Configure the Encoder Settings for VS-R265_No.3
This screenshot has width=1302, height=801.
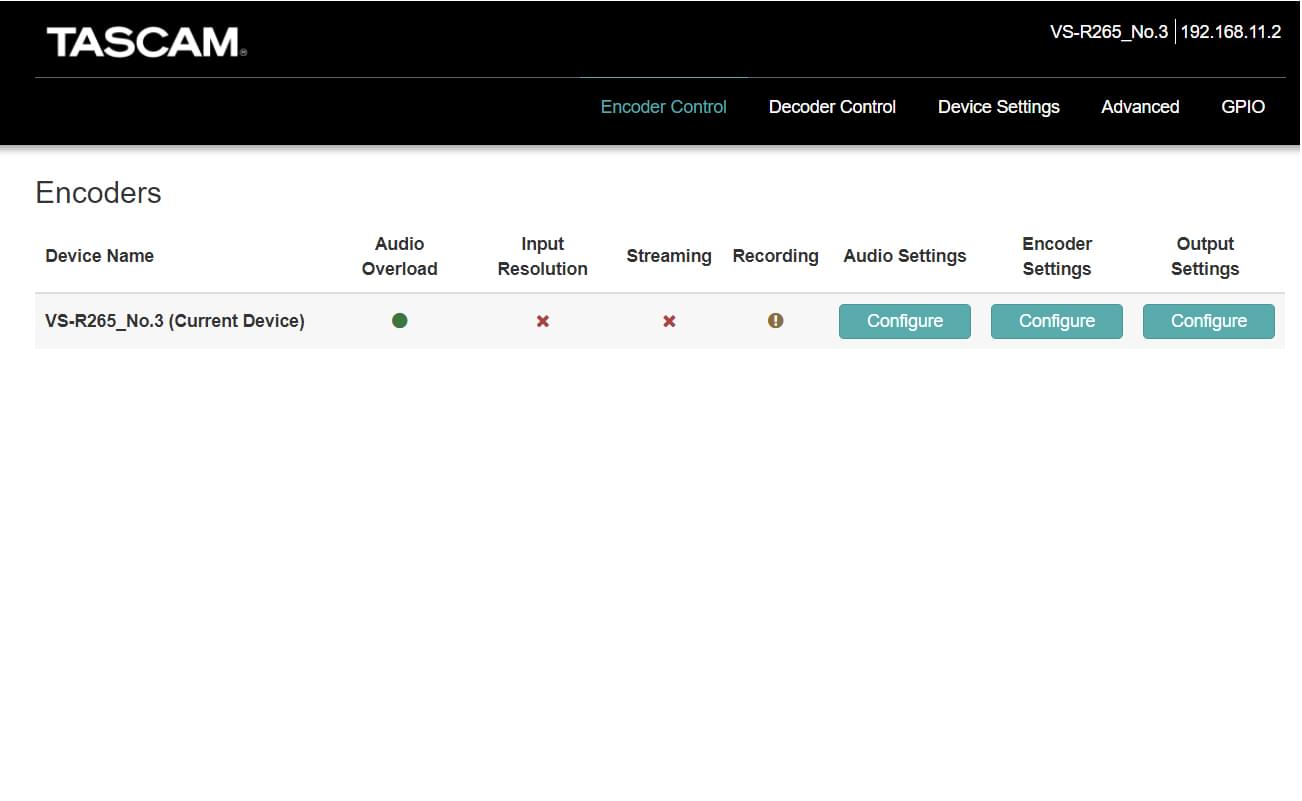[x=1057, y=321]
